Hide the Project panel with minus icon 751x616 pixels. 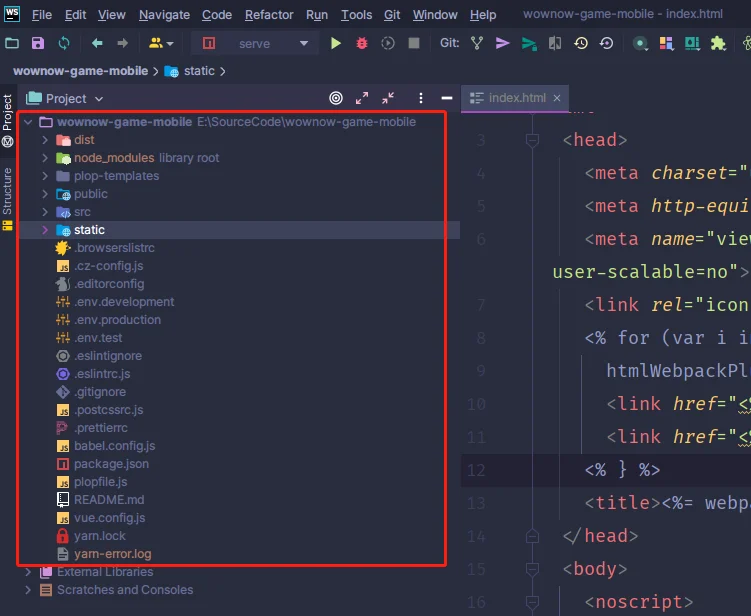pyautogui.click(x=446, y=98)
